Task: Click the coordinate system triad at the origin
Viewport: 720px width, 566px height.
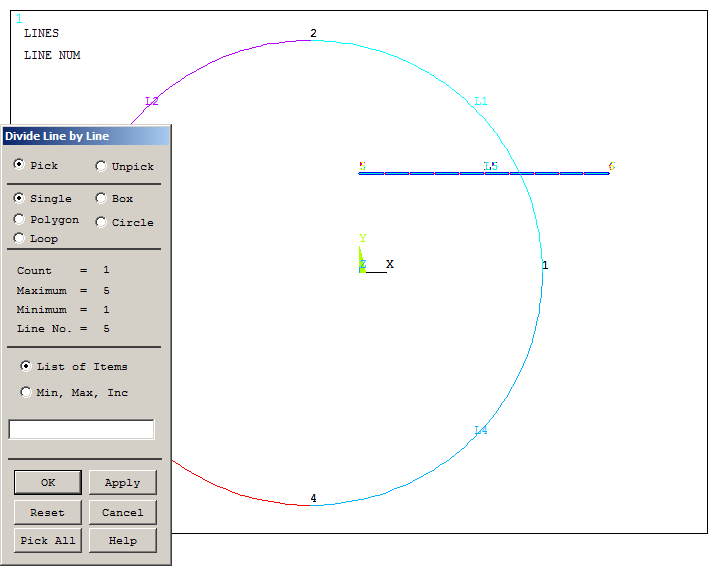Action: click(376, 255)
